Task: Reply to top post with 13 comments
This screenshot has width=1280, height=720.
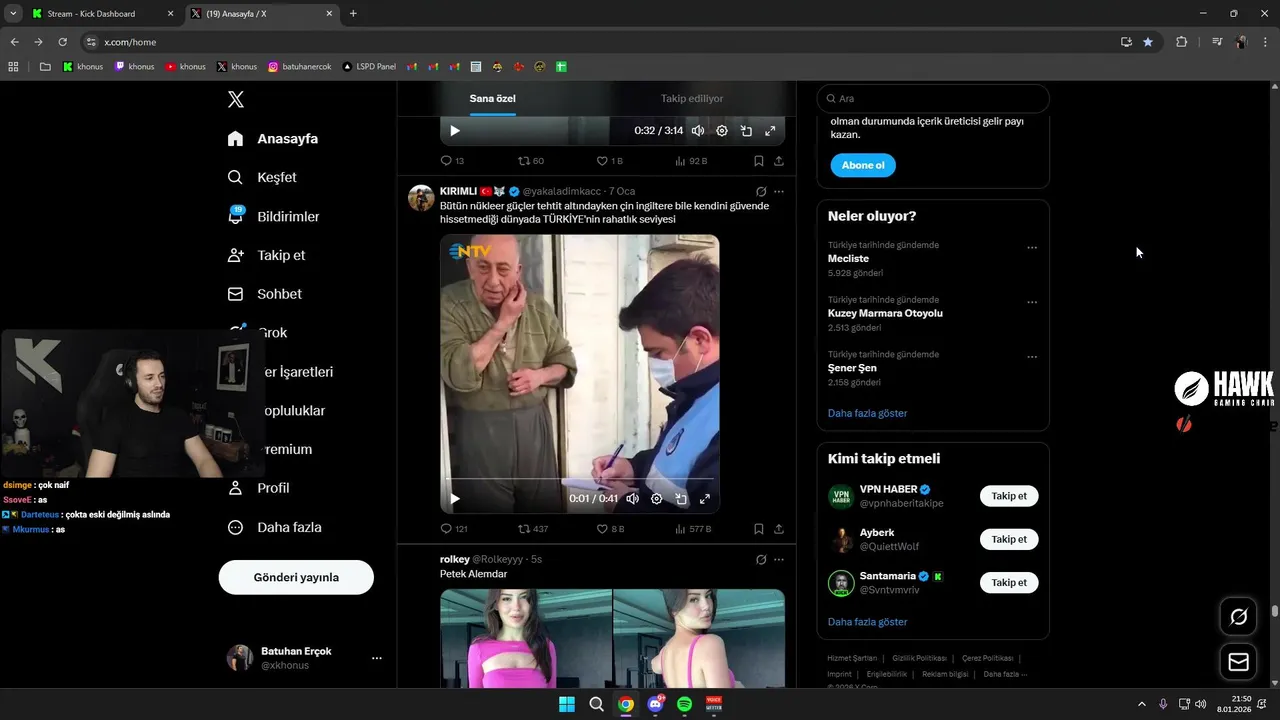Action: click(x=452, y=161)
